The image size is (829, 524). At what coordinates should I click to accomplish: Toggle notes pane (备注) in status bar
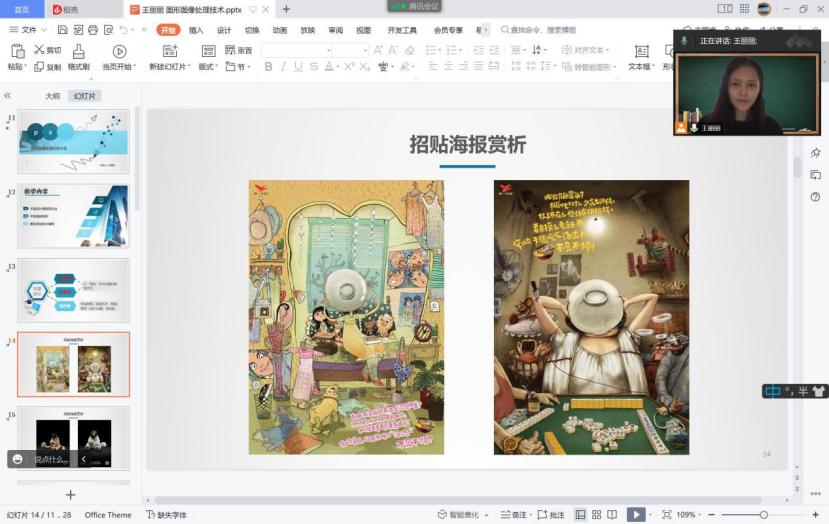(x=513, y=514)
